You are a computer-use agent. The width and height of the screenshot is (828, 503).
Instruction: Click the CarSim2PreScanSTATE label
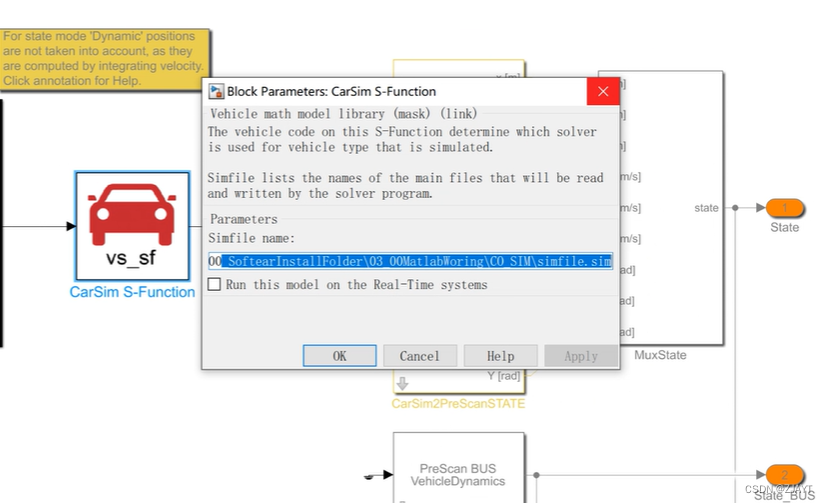[x=458, y=403]
